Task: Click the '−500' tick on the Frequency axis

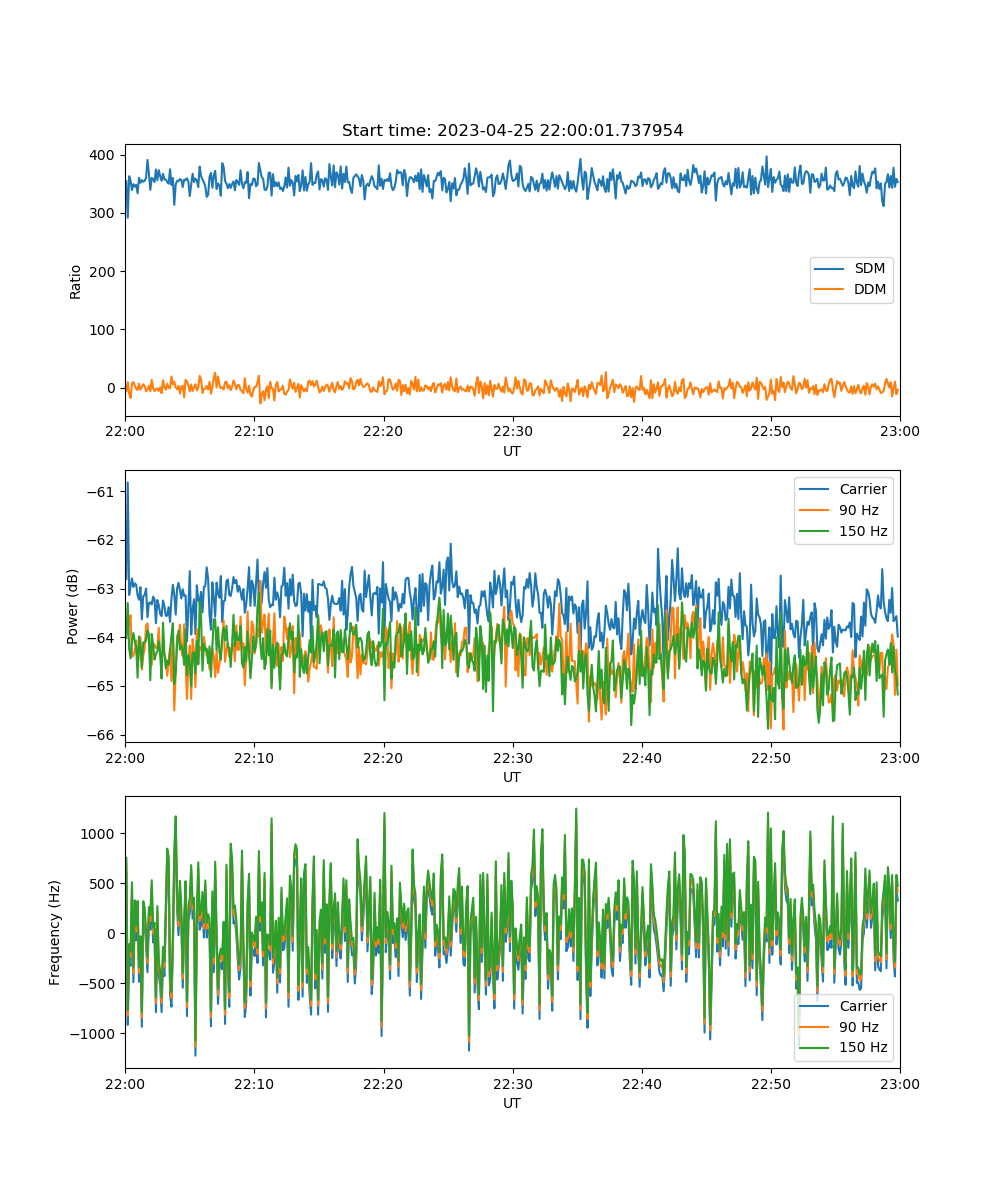Action: click(x=98, y=983)
